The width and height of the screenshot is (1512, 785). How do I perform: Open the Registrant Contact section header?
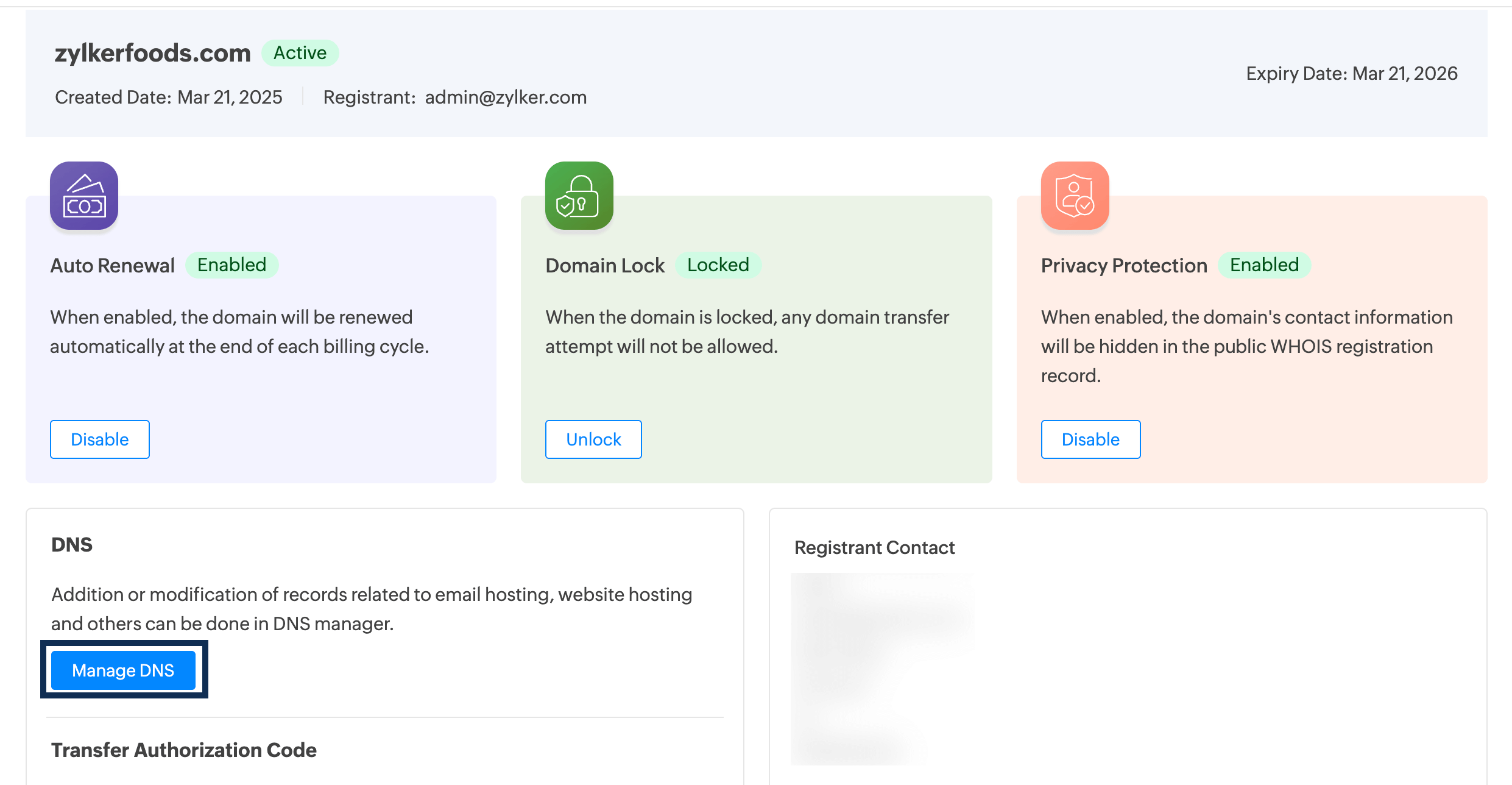[x=874, y=547]
